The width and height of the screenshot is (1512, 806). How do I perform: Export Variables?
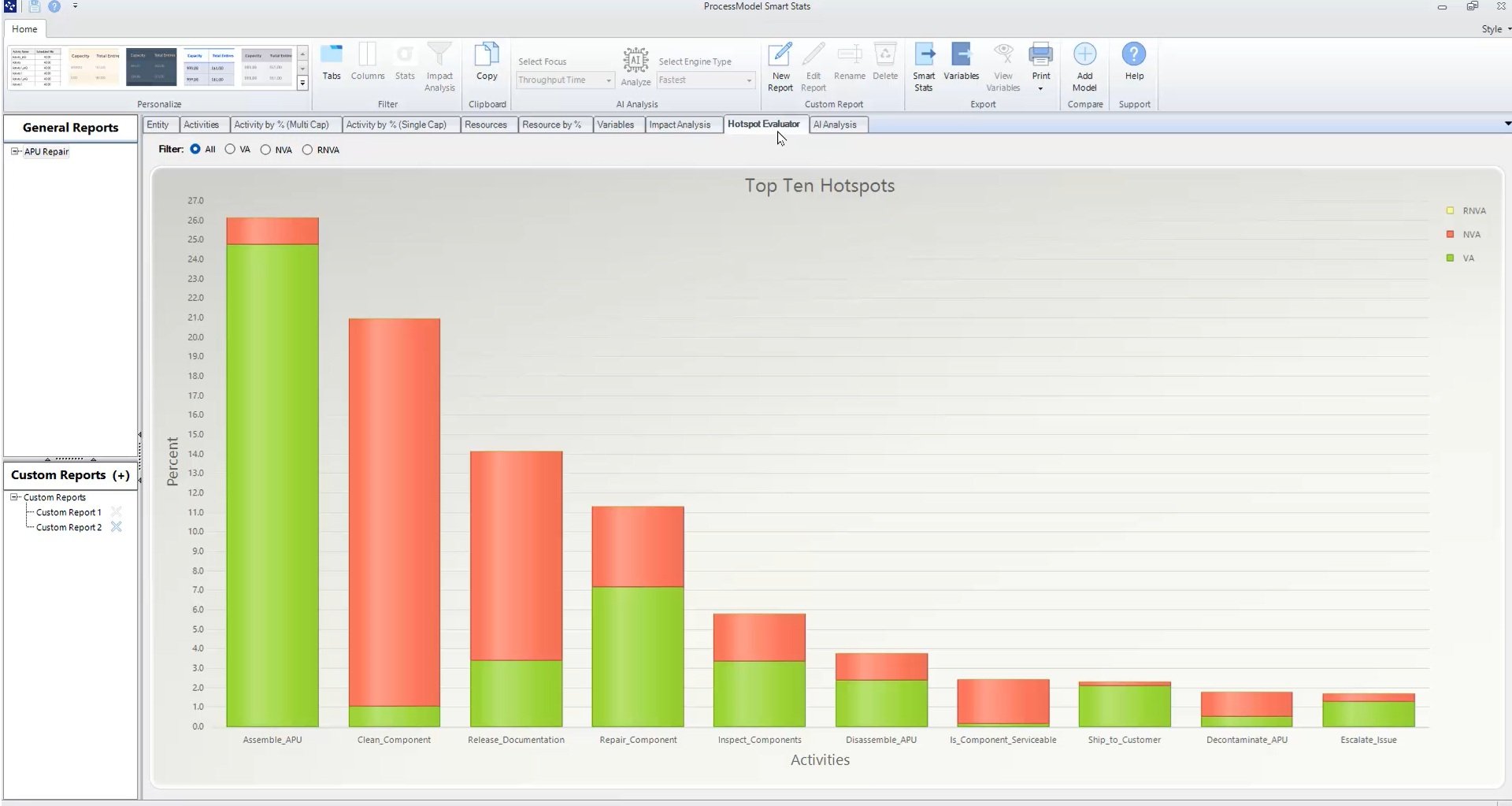point(962,61)
